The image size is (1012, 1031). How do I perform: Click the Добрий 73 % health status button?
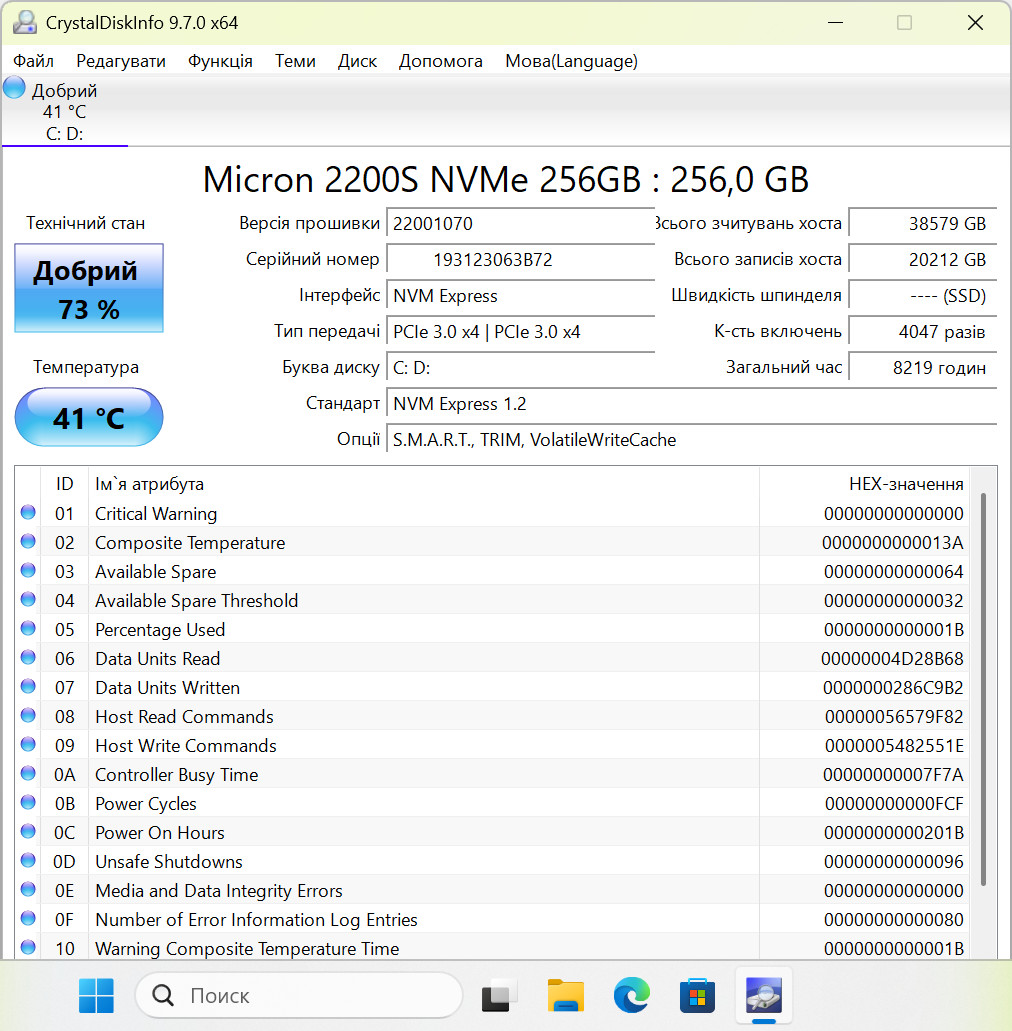coord(89,288)
